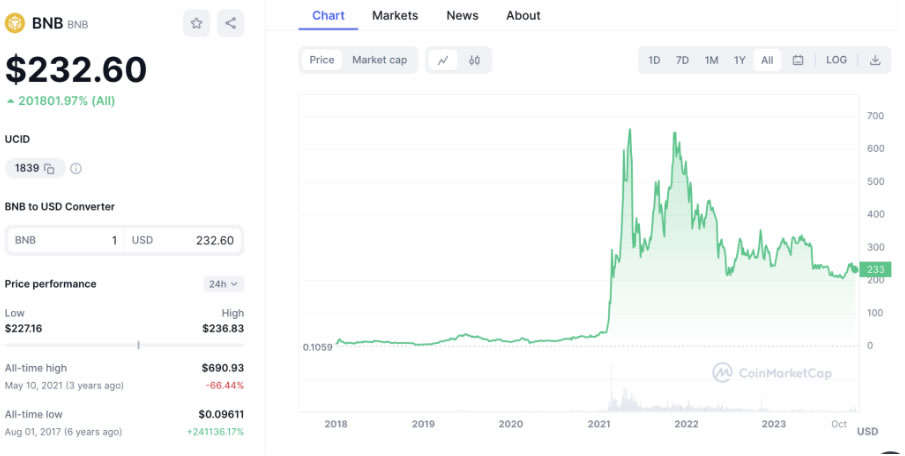Open the Markets tab
The image size is (905, 456).
coord(395,16)
